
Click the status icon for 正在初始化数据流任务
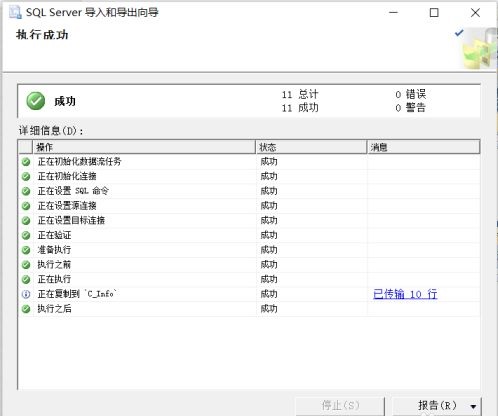(26, 162)
